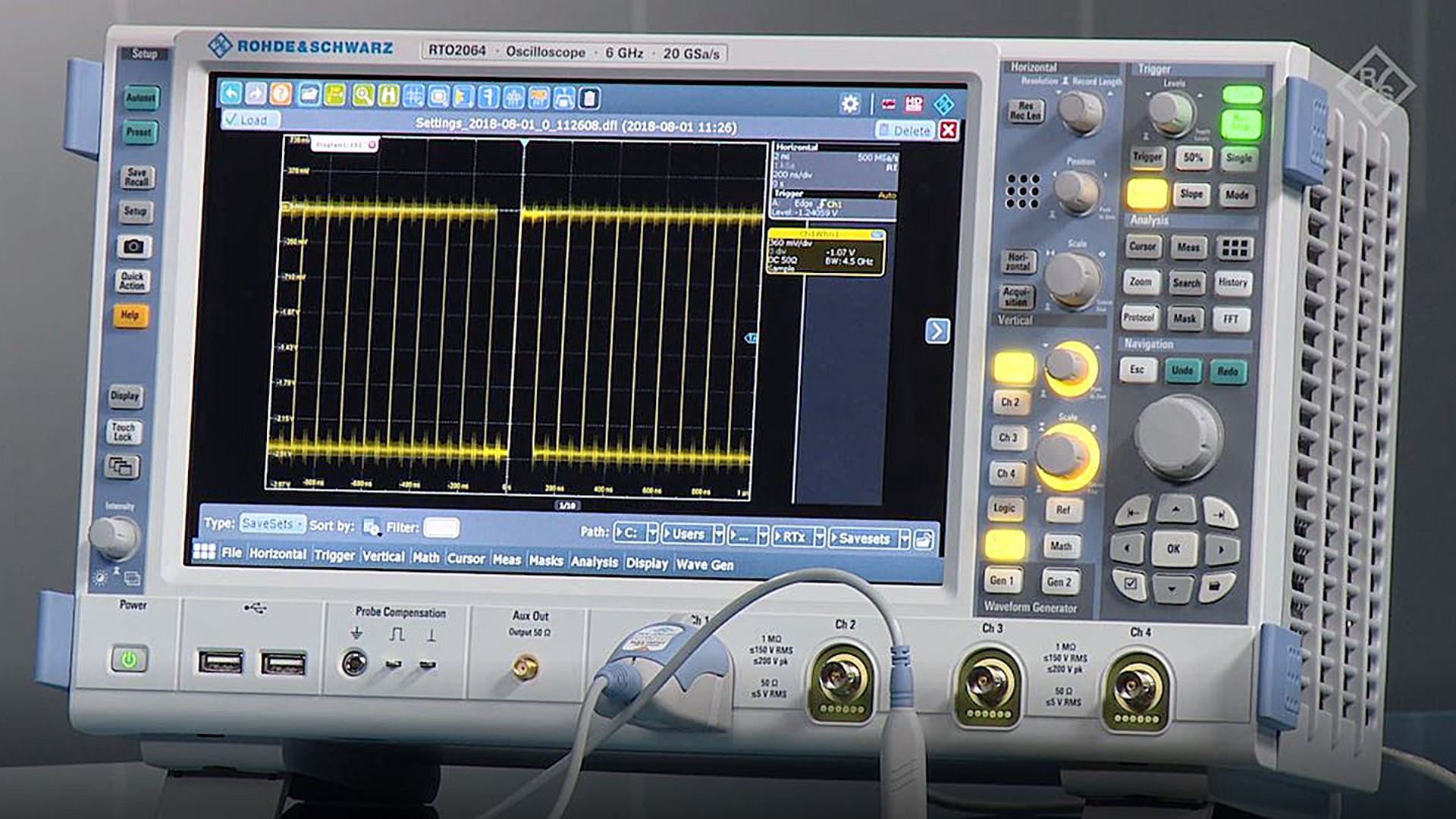The image size is (1456, 819).
Task: Click the Undo arrow icon in the toolbar
Action: pos(230,95)
